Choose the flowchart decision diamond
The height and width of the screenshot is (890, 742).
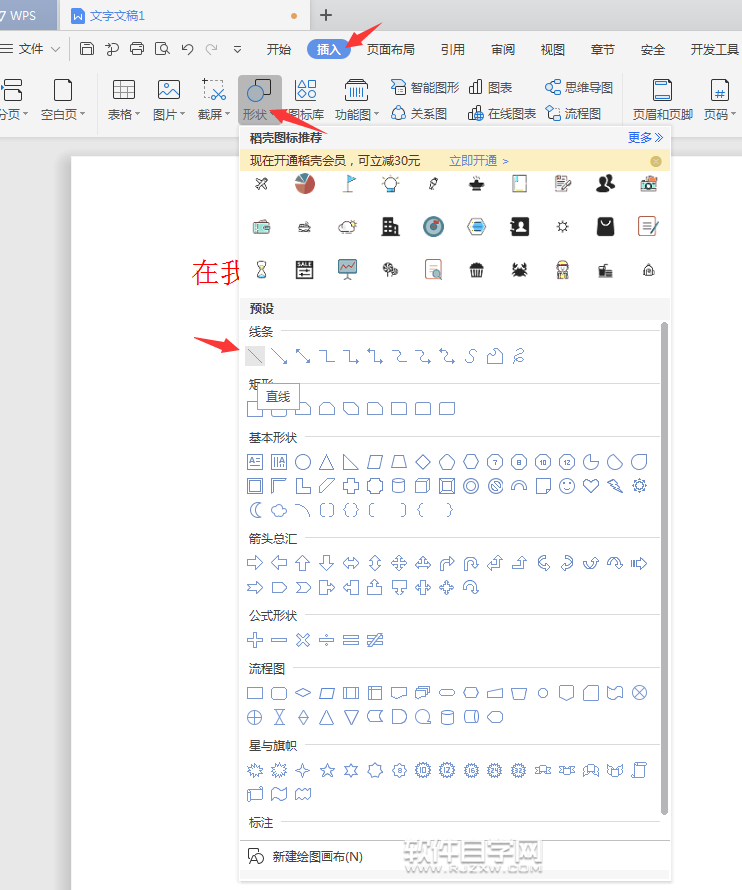pos(303,692)
